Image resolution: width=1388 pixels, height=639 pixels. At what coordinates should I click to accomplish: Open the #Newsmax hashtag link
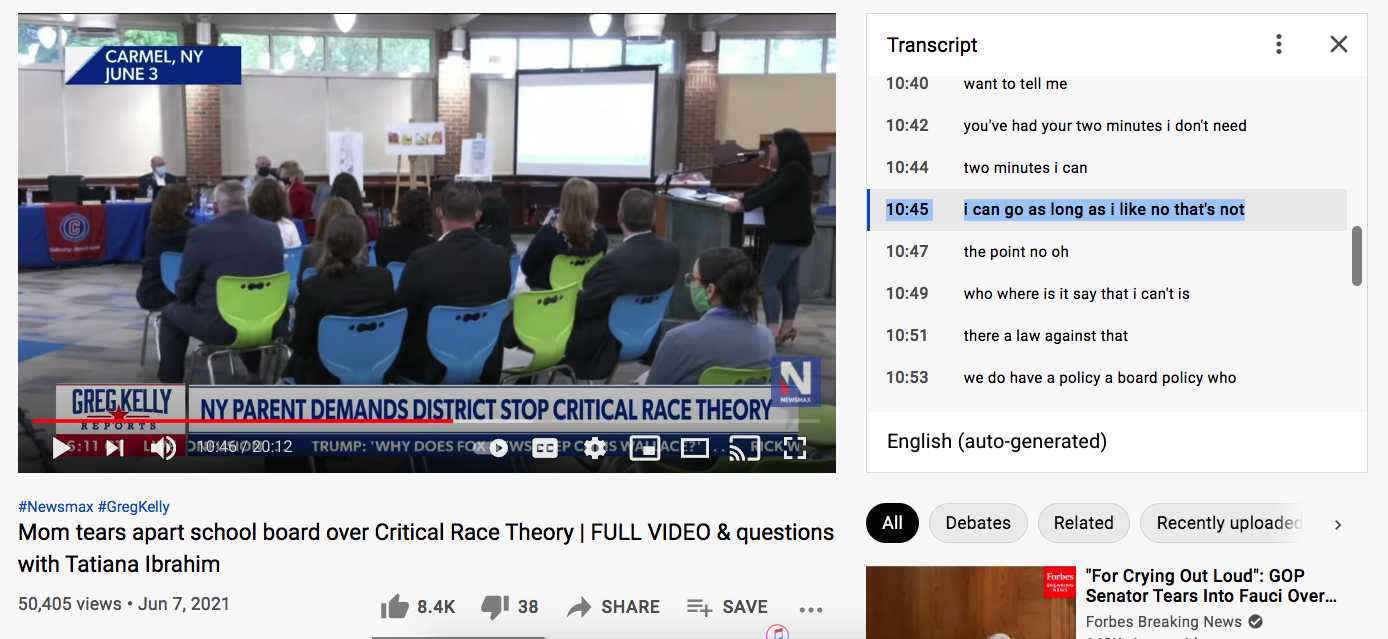[x=56, y=507]
